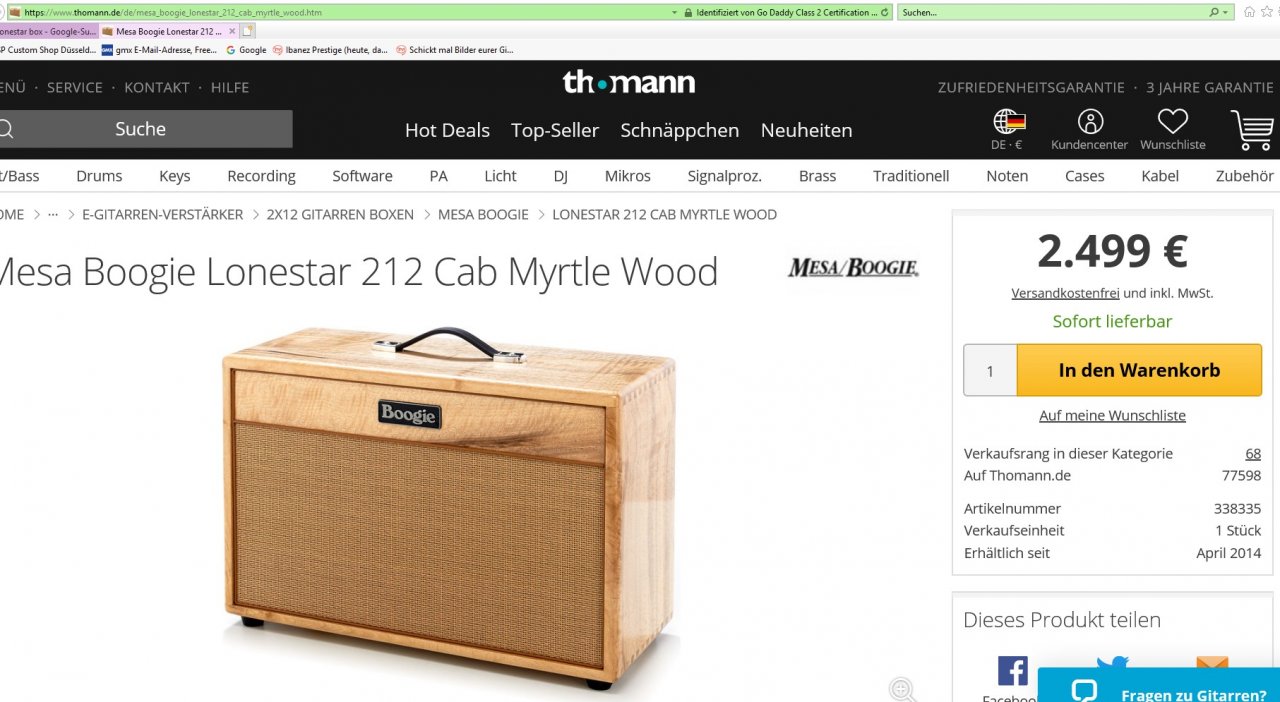Click the Auf meine Wunschliste link
The image size is (1280, 702).
1112,415
